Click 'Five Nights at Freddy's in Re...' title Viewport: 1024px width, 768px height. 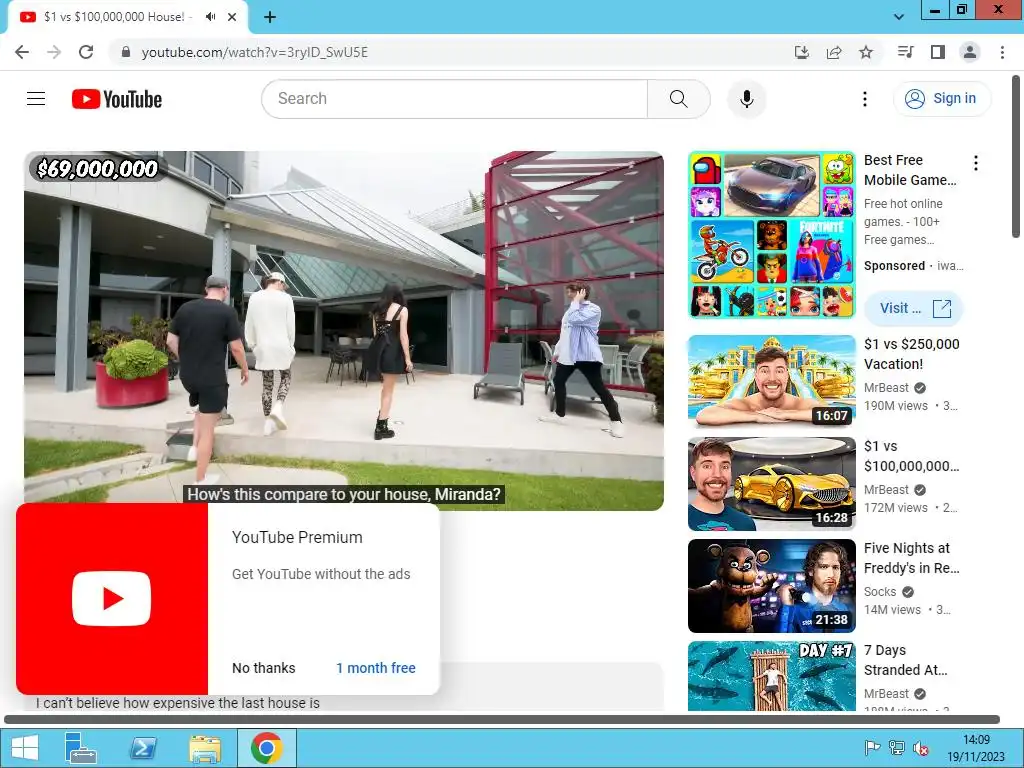point(912,558)
